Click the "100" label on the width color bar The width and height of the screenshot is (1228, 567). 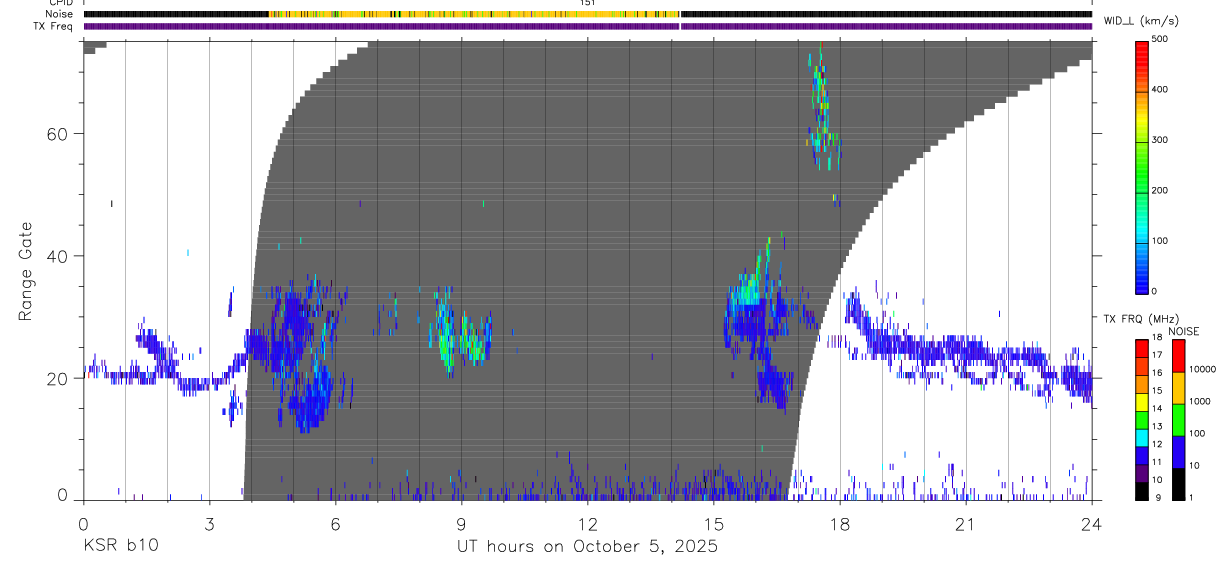point(1160,241)
